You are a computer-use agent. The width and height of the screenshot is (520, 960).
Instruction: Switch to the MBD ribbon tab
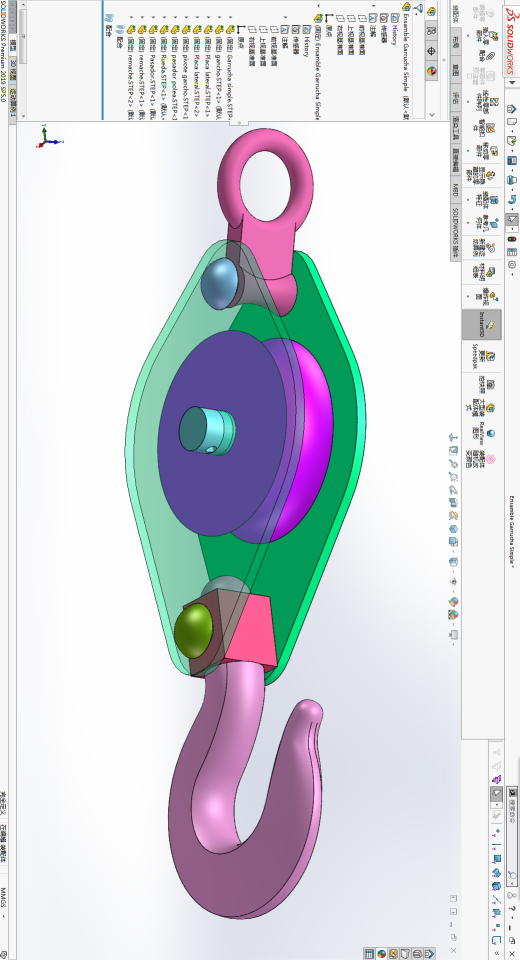click(456, 190)
